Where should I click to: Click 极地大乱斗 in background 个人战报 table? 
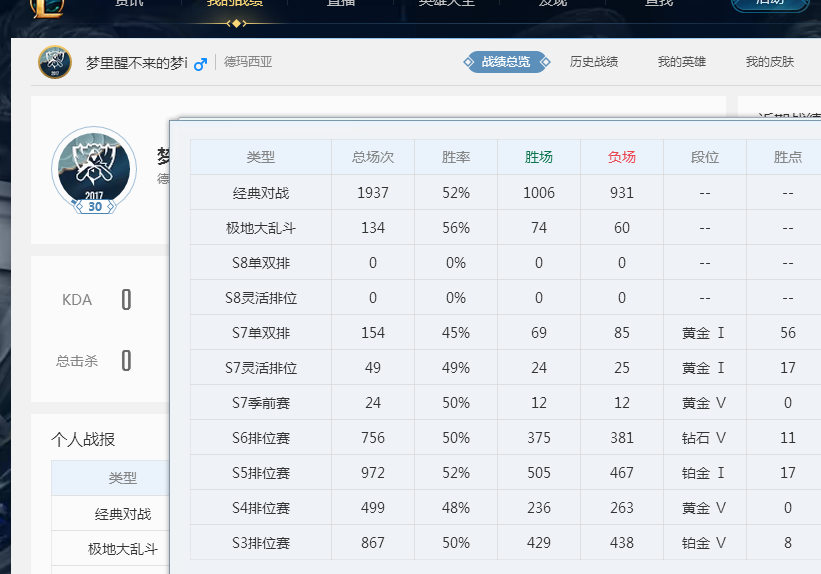pyautogui.click(x=123, y=549)
